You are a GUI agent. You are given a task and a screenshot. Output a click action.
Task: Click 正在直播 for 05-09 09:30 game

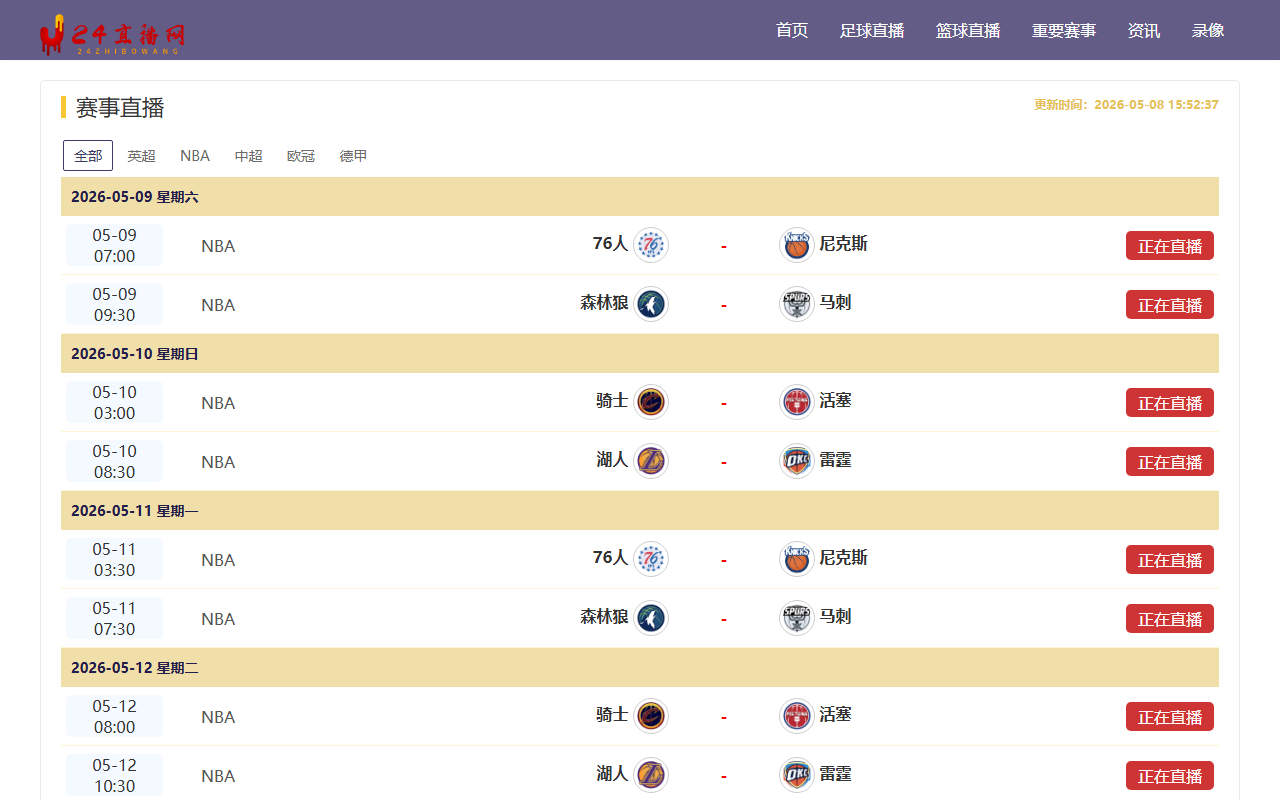(1170, 305)
